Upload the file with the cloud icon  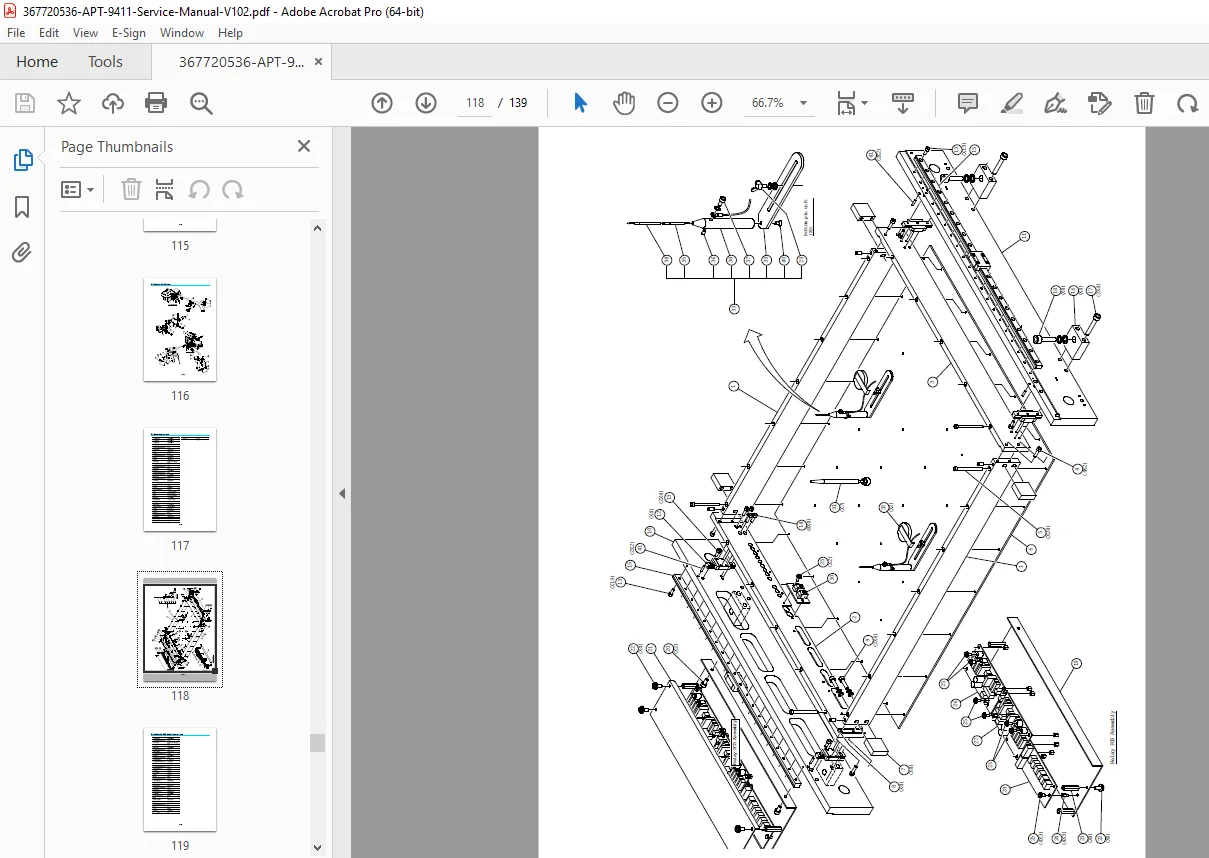pos(113,103)
